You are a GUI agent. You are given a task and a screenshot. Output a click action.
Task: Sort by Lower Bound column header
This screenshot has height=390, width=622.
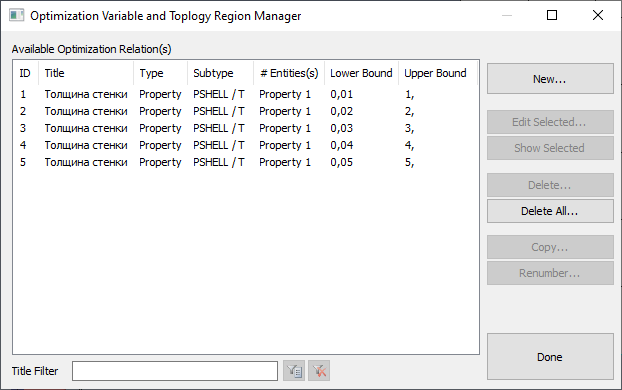361,73
